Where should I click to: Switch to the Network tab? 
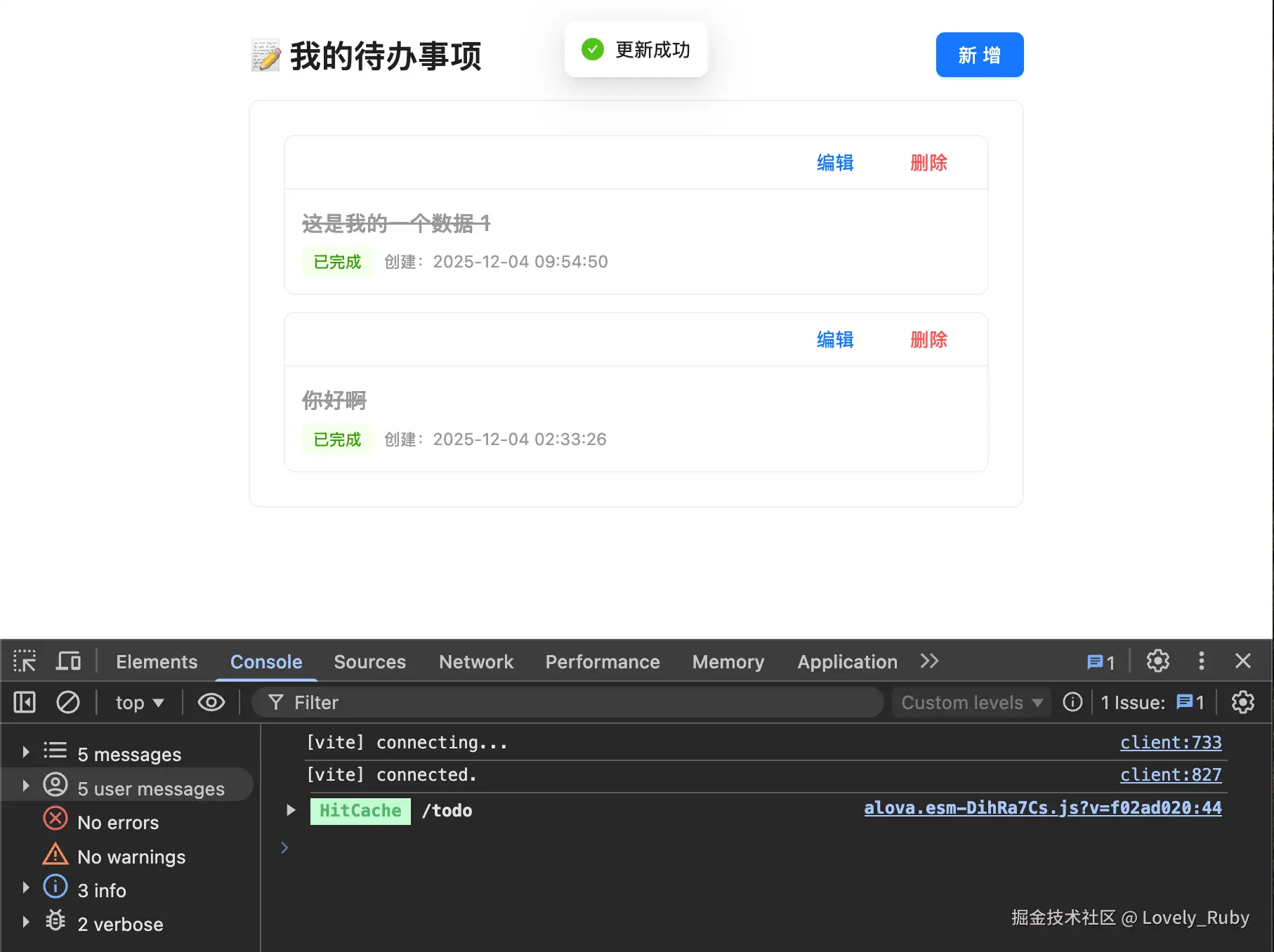coord(475,661)
